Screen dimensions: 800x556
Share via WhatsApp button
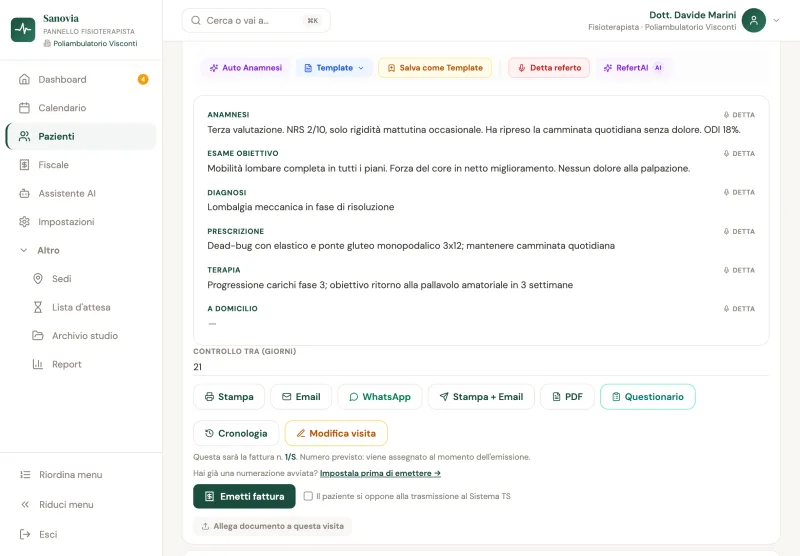pos(380,397)
